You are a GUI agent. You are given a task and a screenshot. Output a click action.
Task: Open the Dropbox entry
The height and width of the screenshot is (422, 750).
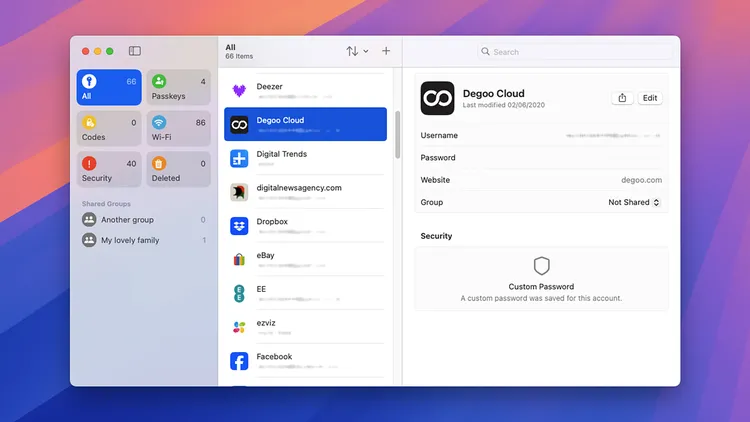coord(305,226)
